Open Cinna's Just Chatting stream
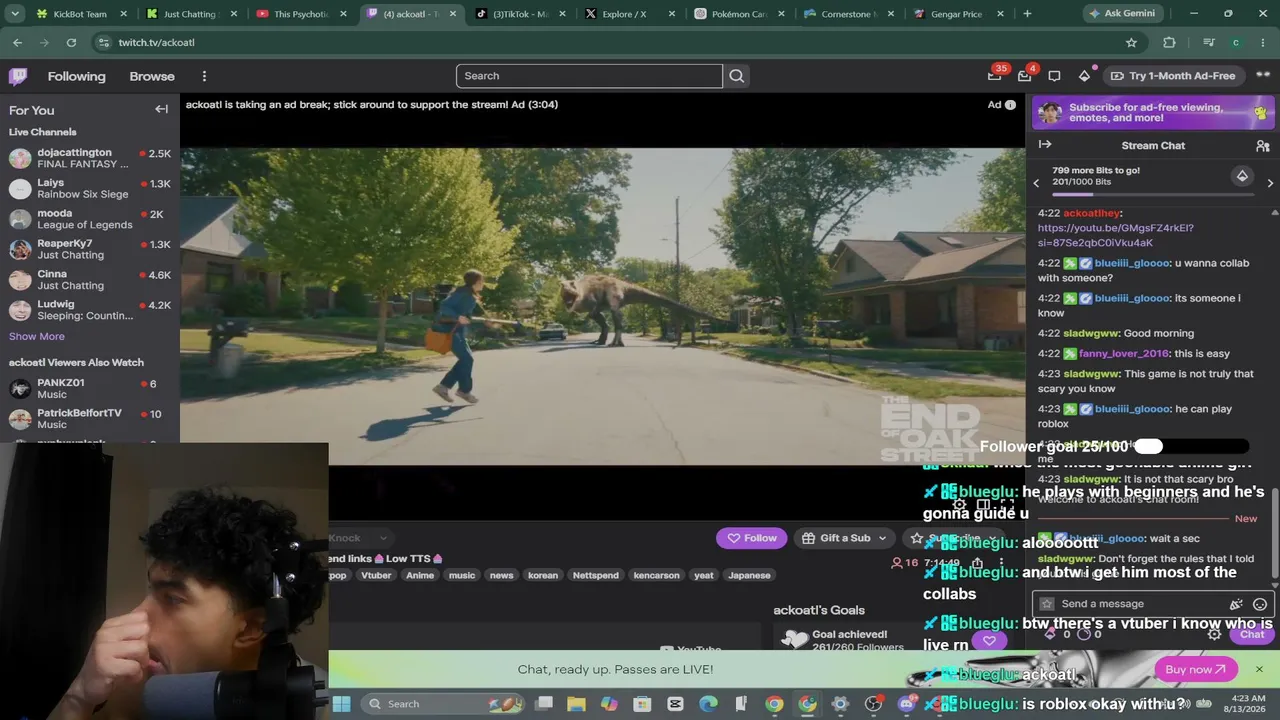 (x=90, y=279)
